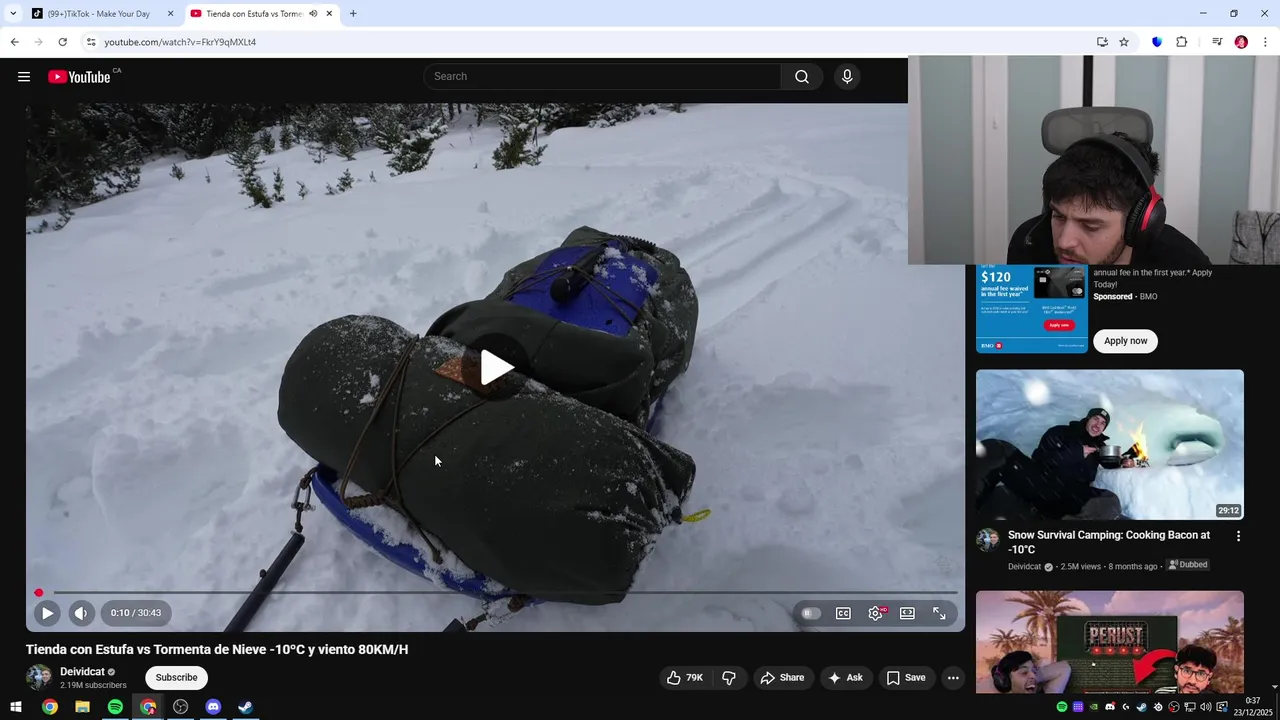This screenshot has width=1280, height=720.
Task: Open a new browser tab
Action: [353, 14]
